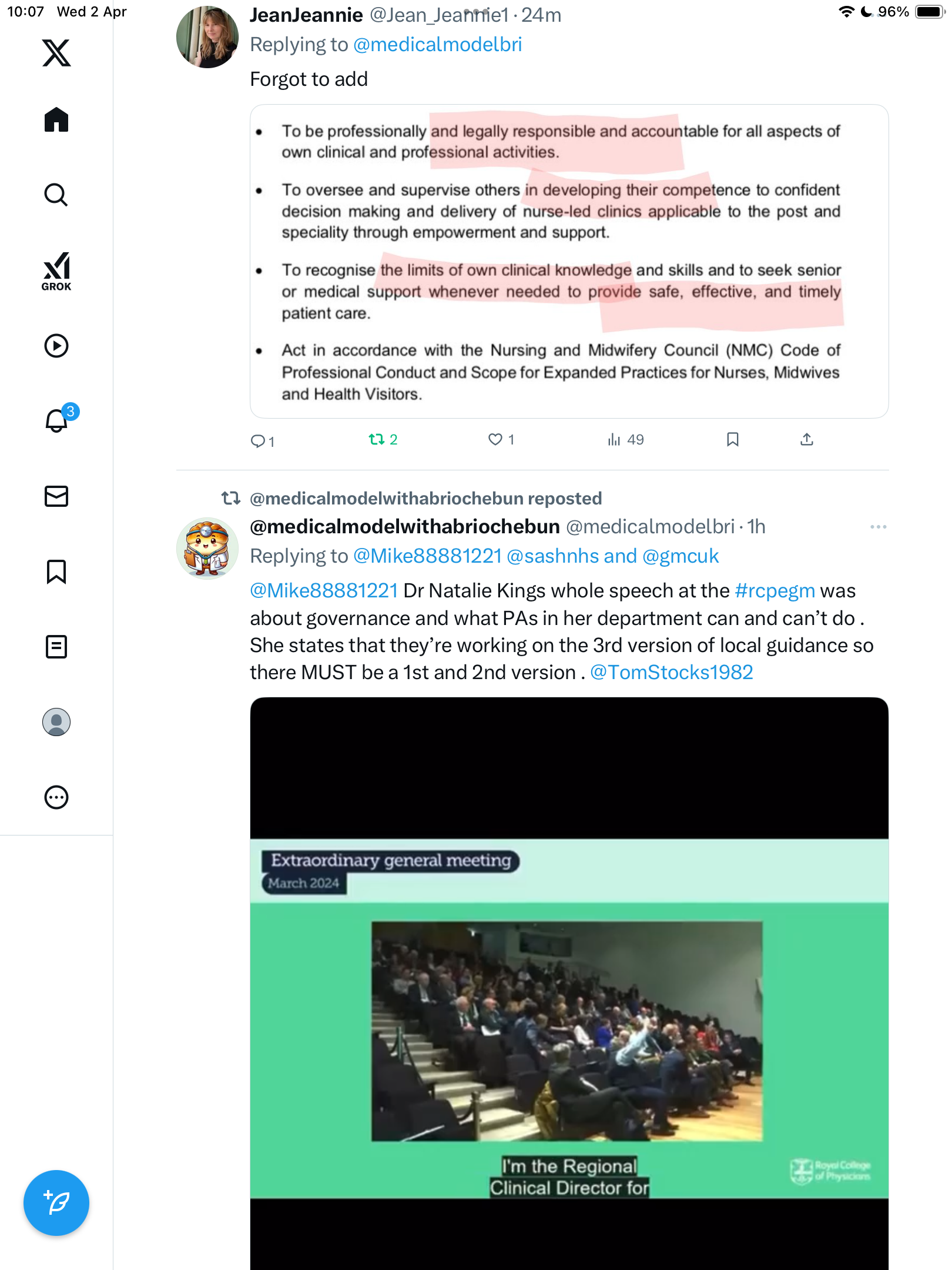Bookmark JeanJeannie's tweet

click(733, 439)
